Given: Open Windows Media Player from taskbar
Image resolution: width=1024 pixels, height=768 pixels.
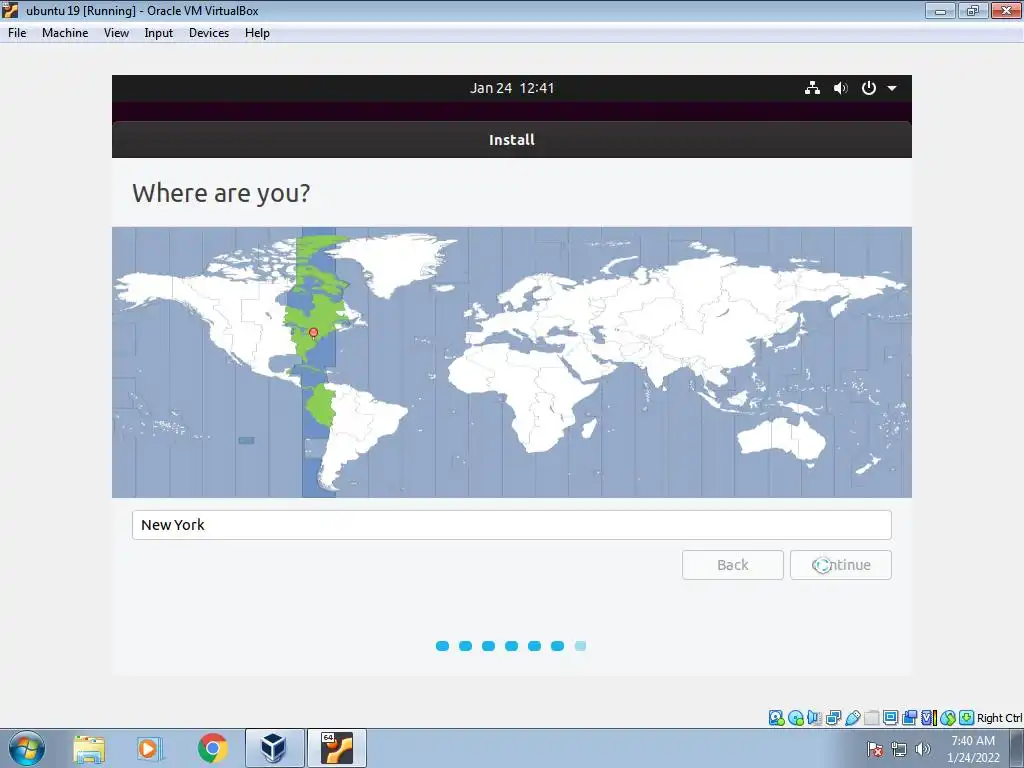Looking at the screenshot, I should click(149, 748).
